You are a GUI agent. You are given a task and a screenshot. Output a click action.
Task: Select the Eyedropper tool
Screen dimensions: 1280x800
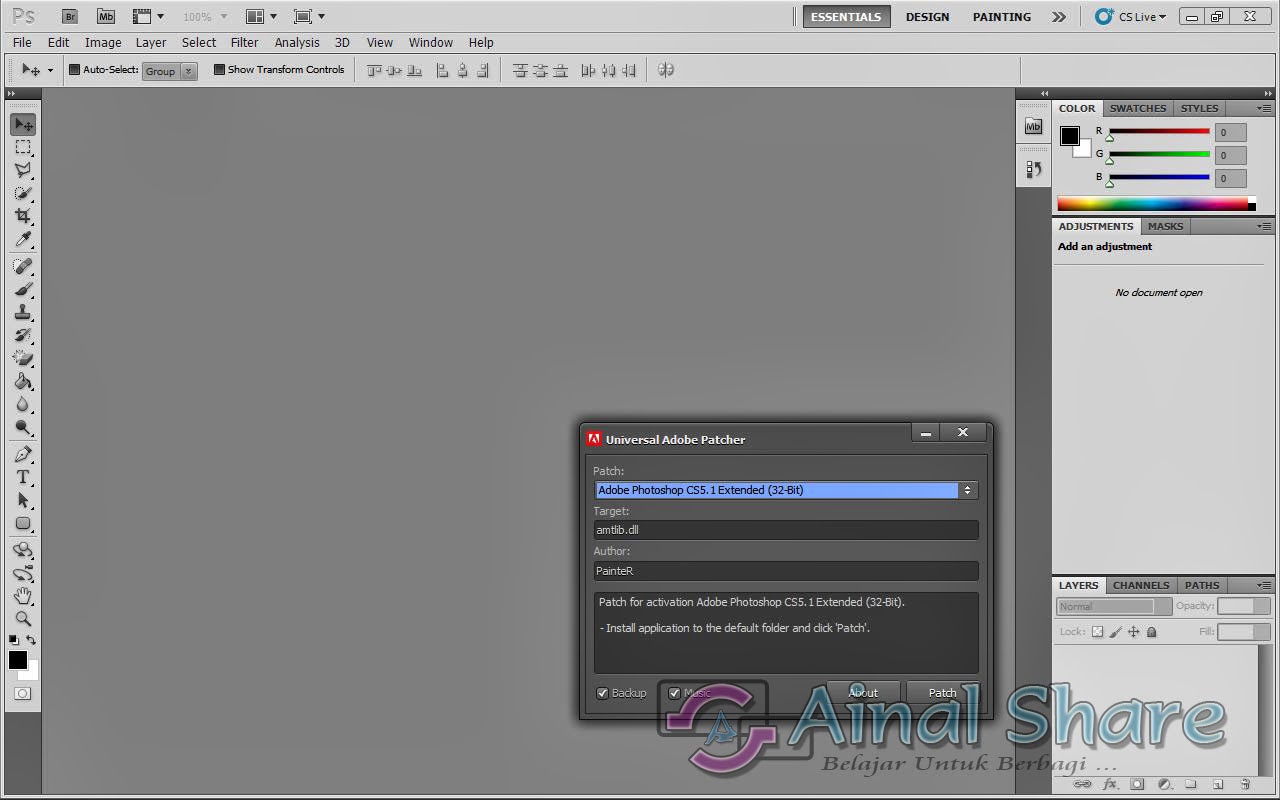click(x=23, y=240)
